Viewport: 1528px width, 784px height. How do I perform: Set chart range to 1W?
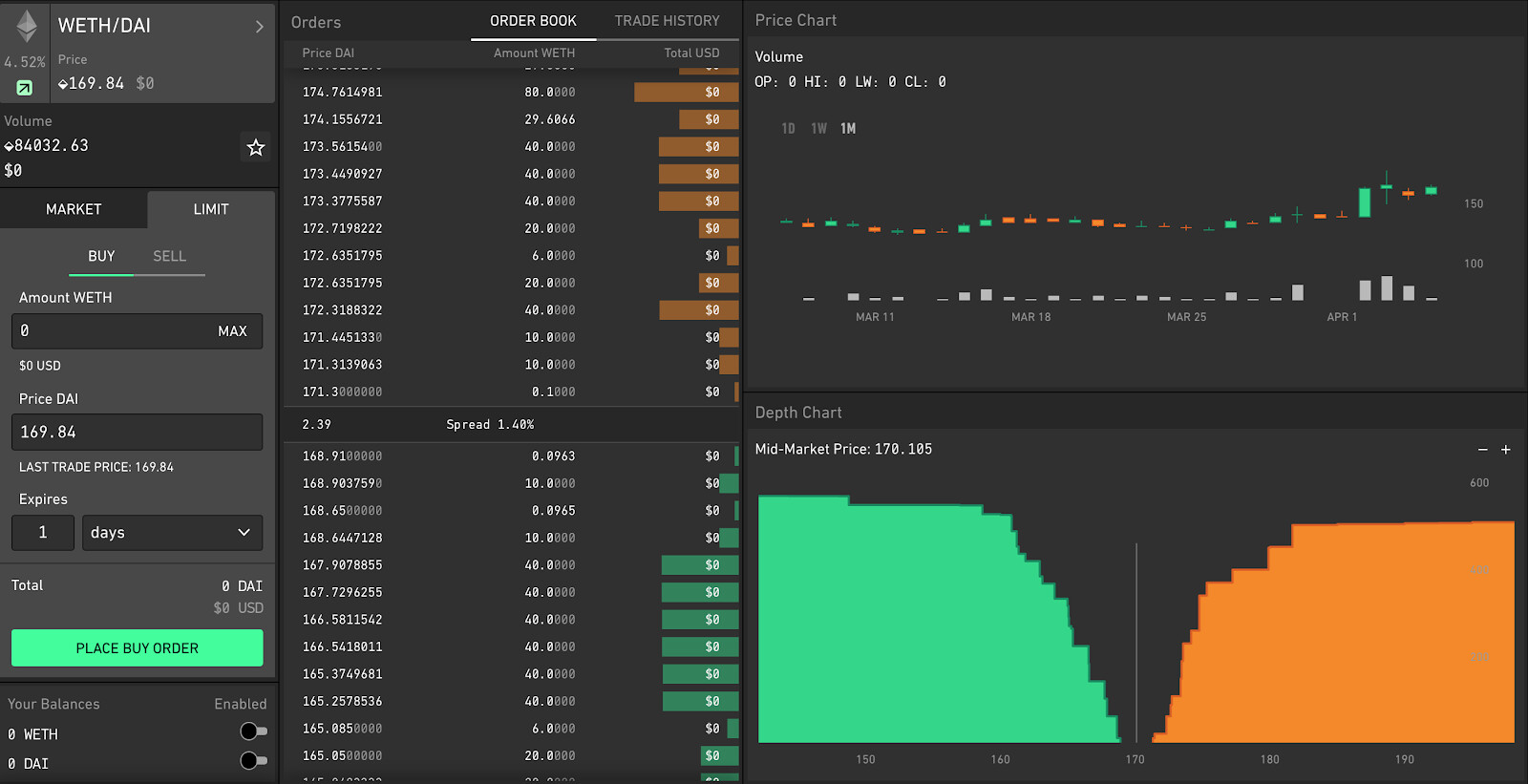tap(818, 129)
